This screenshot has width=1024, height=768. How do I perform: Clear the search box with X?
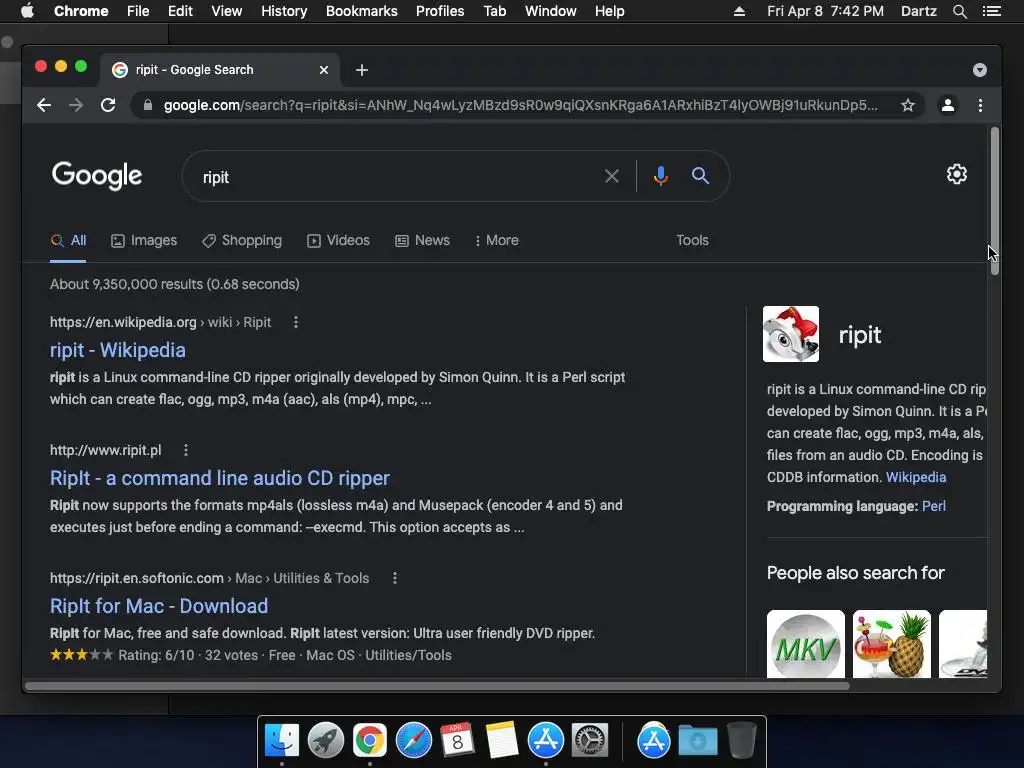[612, 176]
